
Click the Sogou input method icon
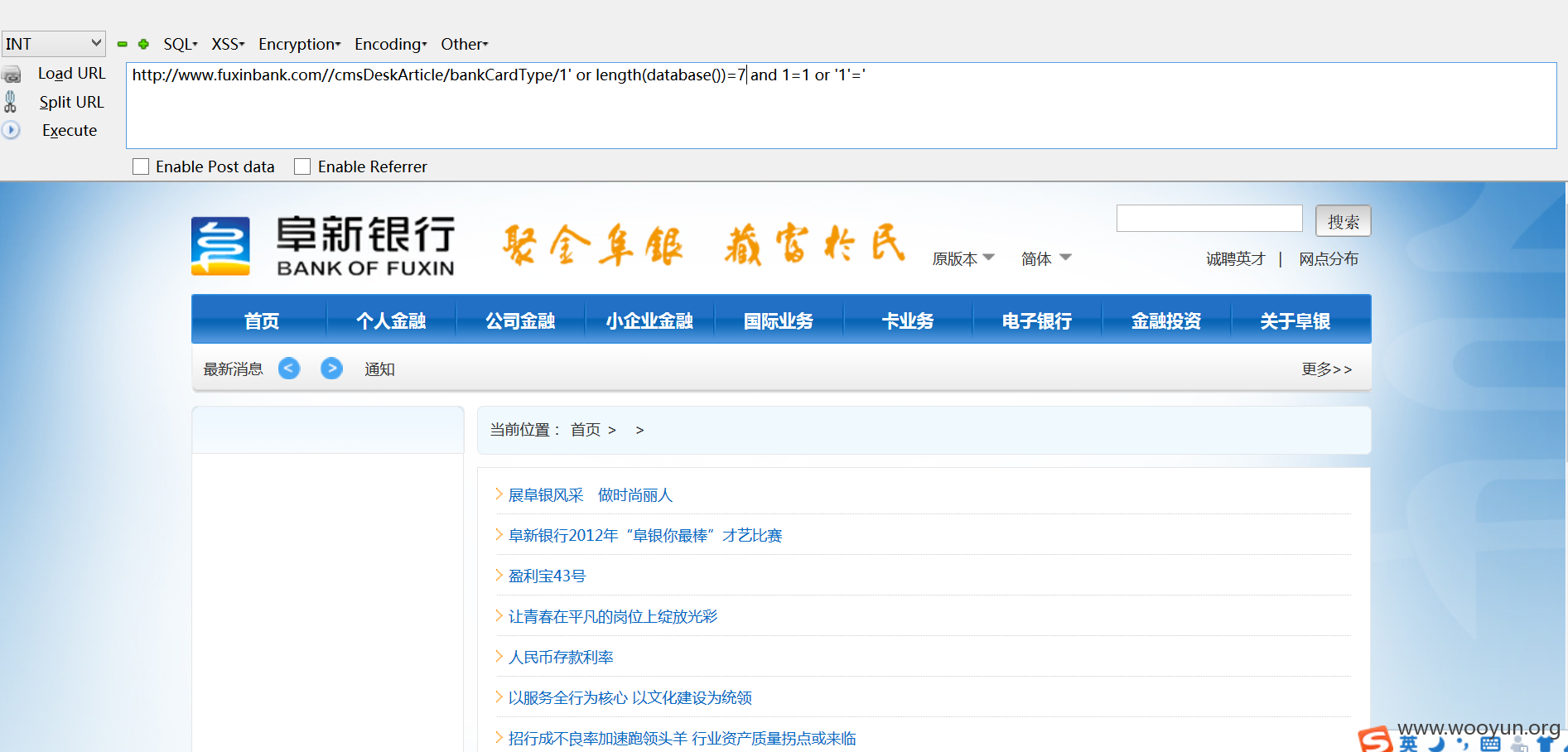(x=1375, y=739)
